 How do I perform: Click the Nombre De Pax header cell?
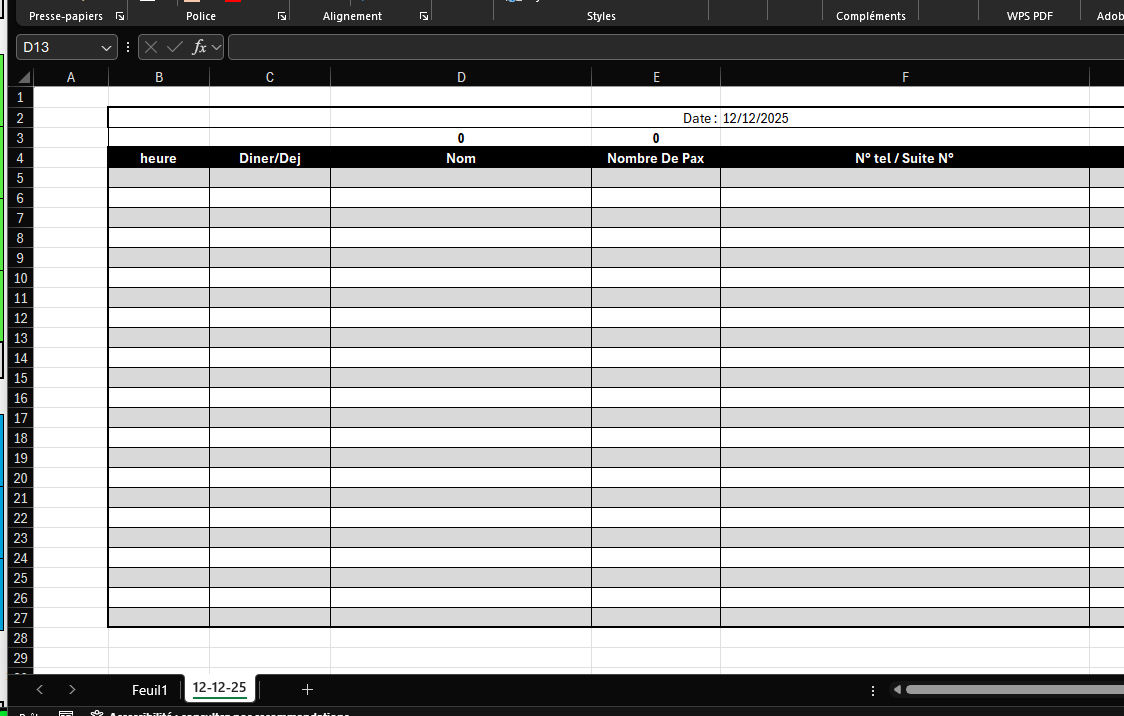655,158
